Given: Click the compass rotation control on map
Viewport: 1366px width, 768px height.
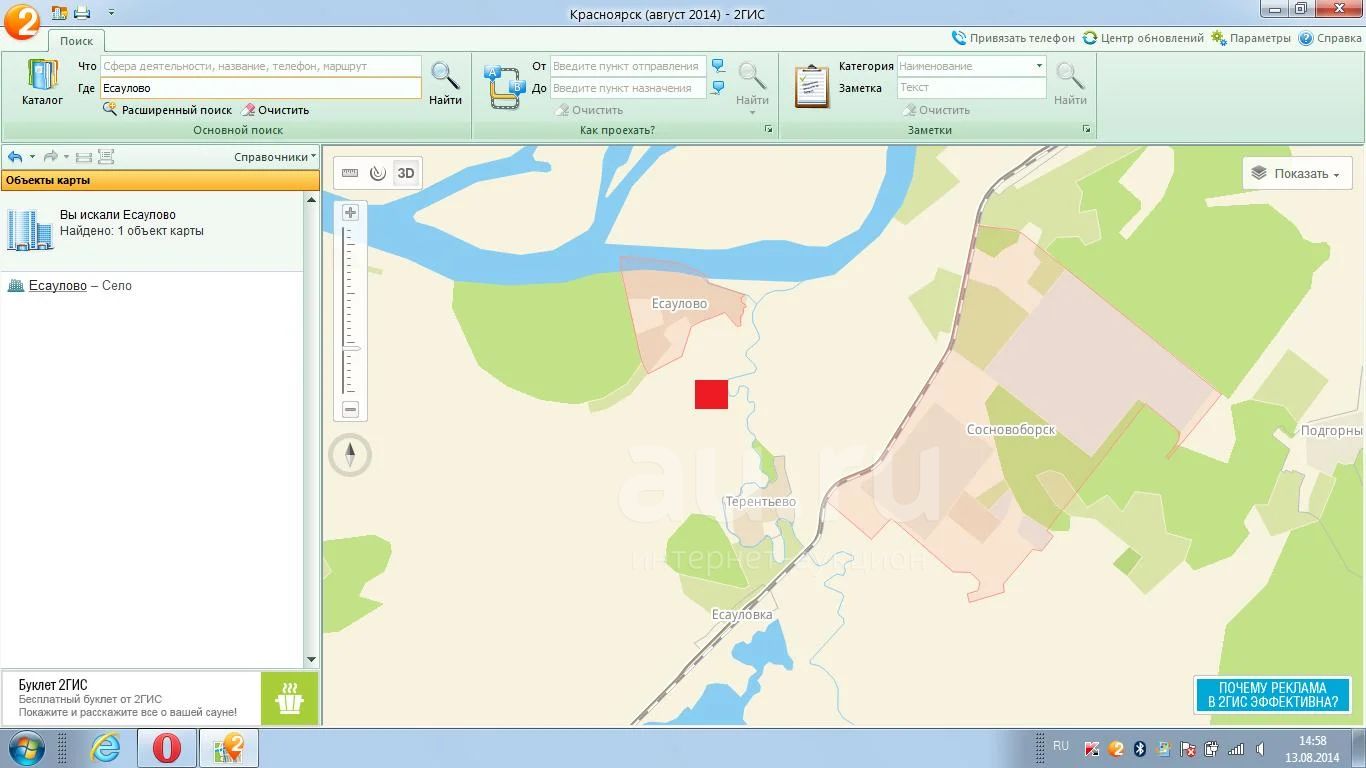Looking at the screenshot, I should coord(350,455).
